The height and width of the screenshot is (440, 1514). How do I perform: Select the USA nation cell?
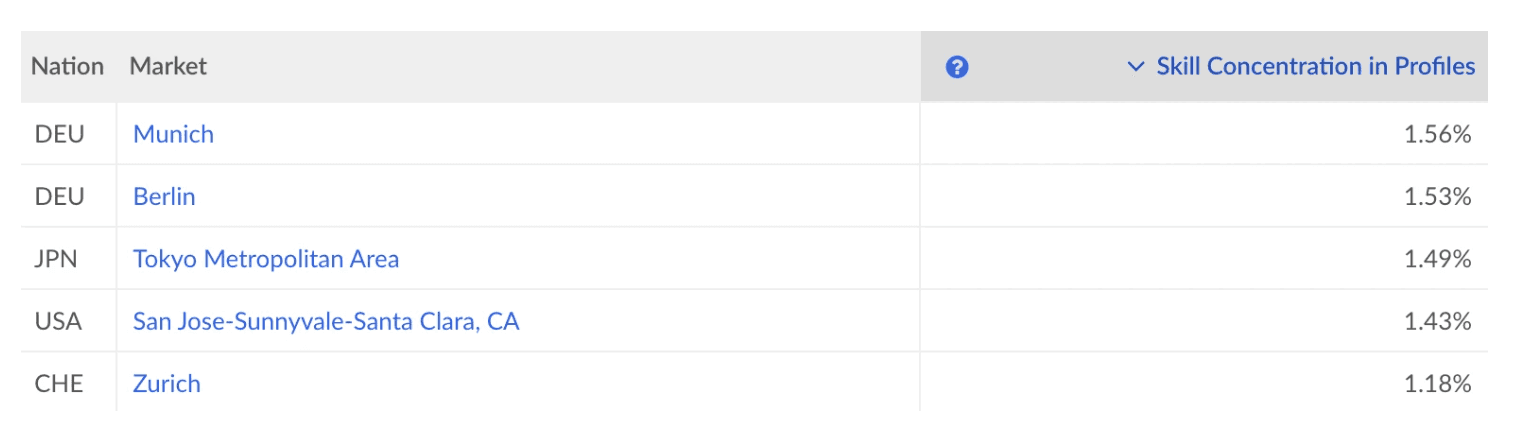(58, 322)
